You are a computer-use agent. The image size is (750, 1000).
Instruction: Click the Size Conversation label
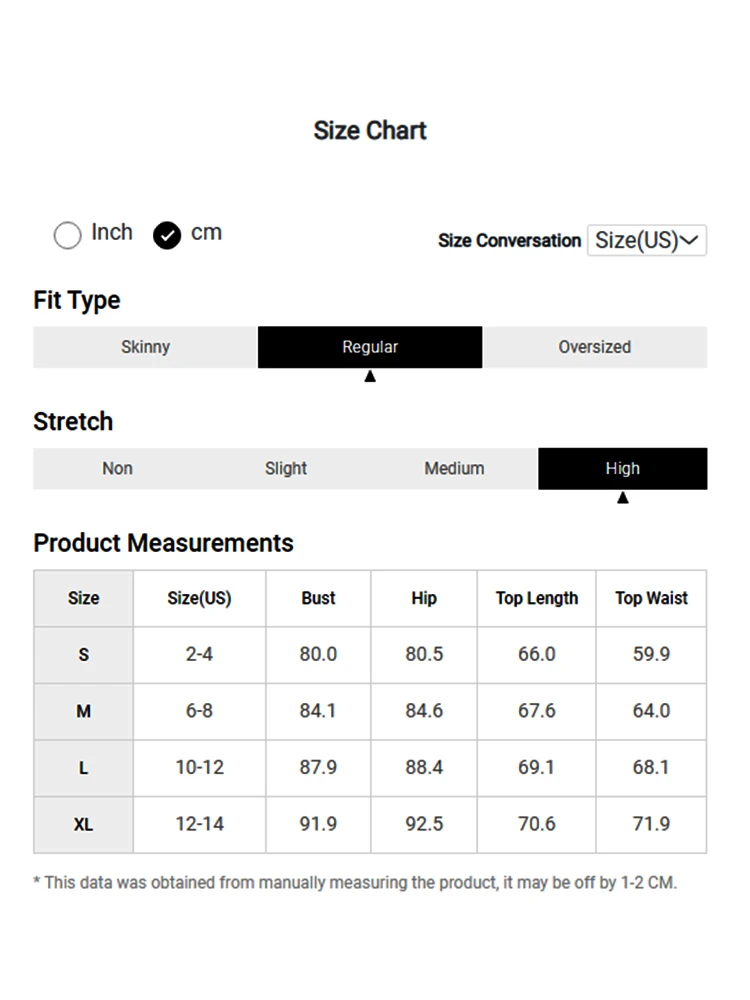510,240
